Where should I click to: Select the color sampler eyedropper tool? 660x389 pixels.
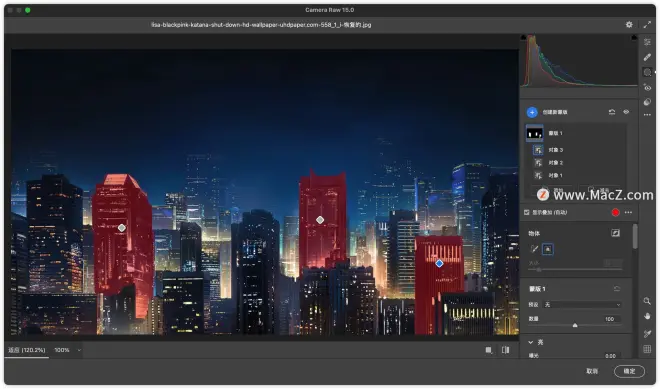coord(647,333)
